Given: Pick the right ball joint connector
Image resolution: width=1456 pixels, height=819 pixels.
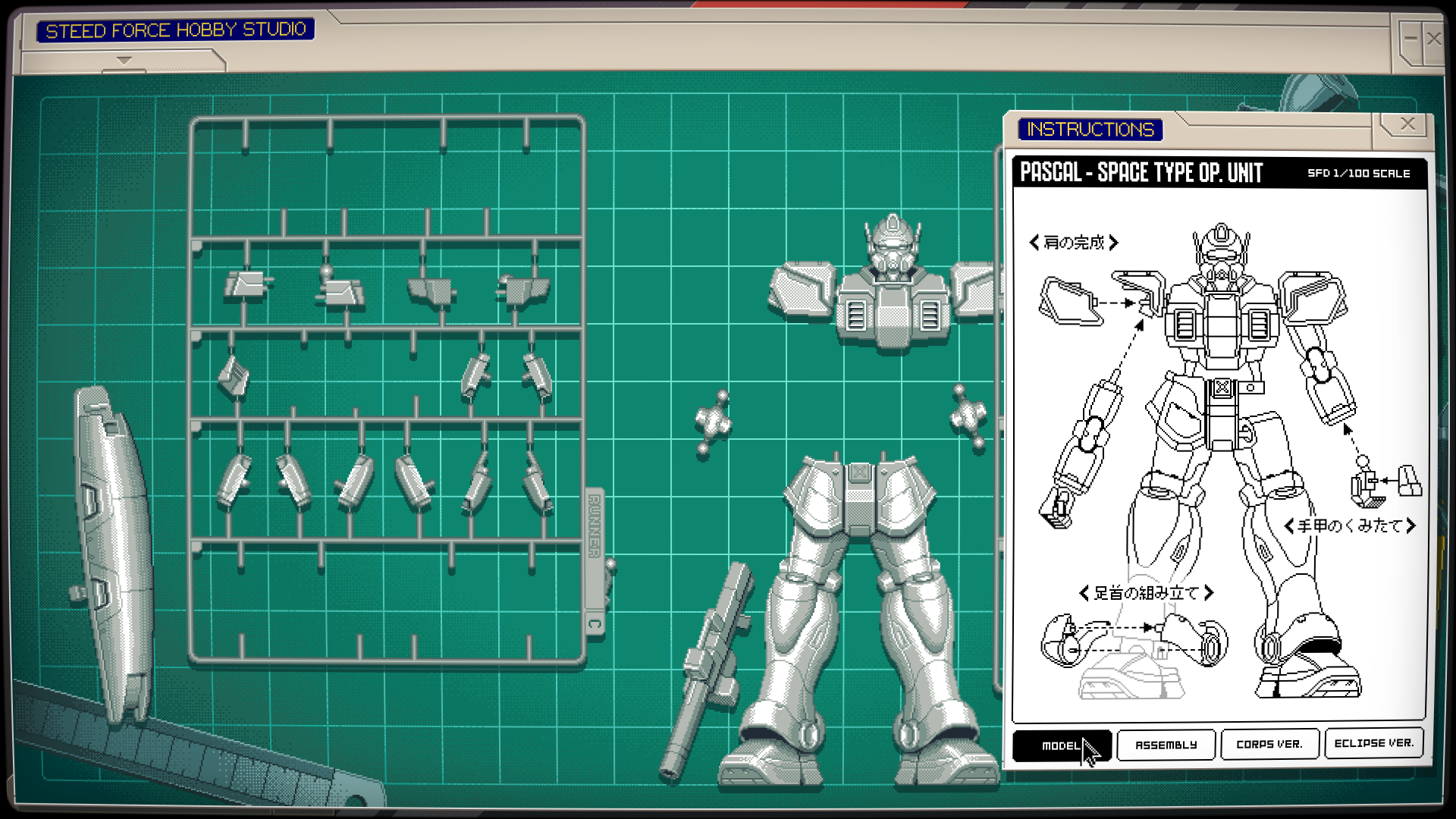Looking at the screenshot, I should tap(968, 416).
